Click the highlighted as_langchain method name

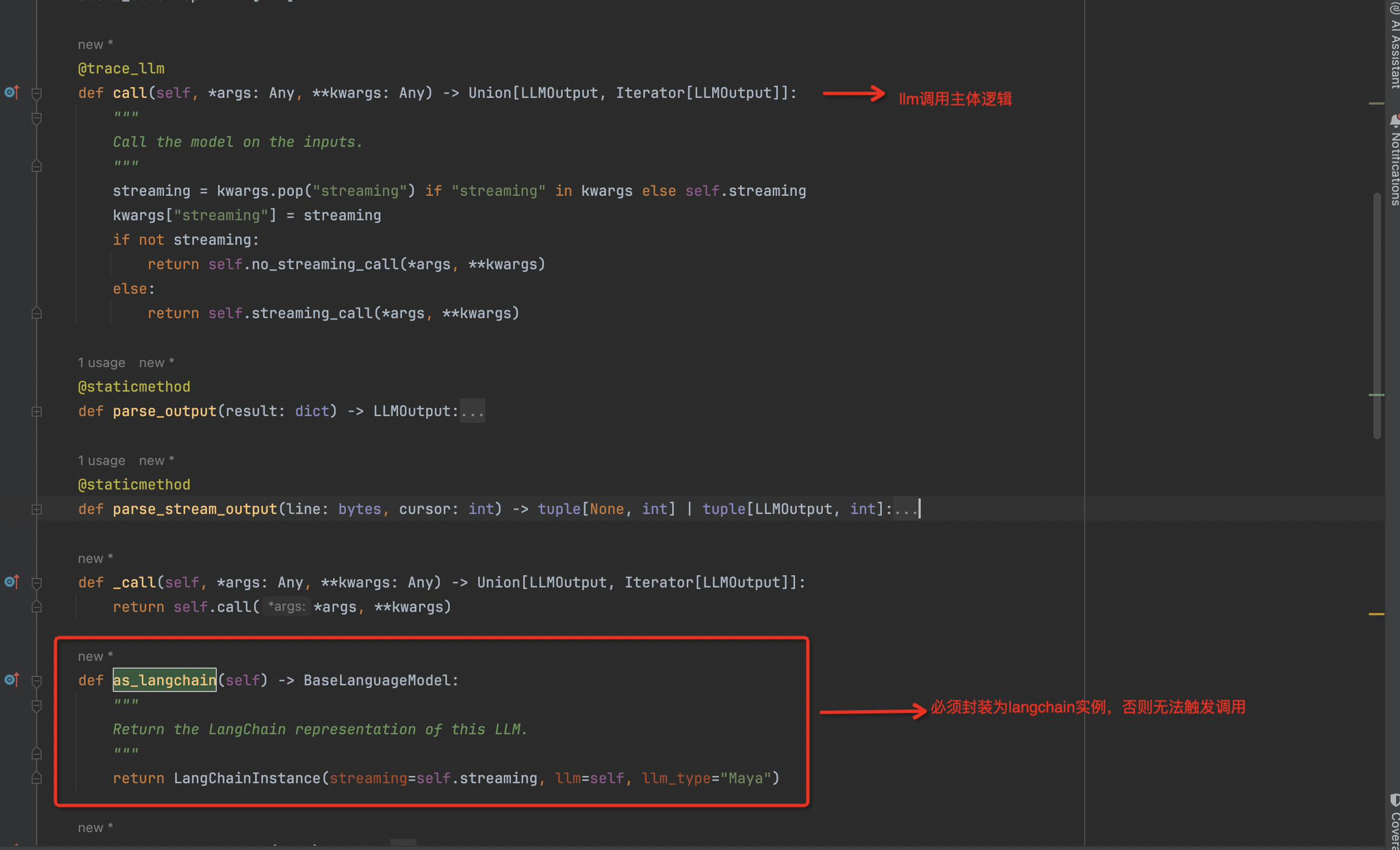[x=164, y=680]
